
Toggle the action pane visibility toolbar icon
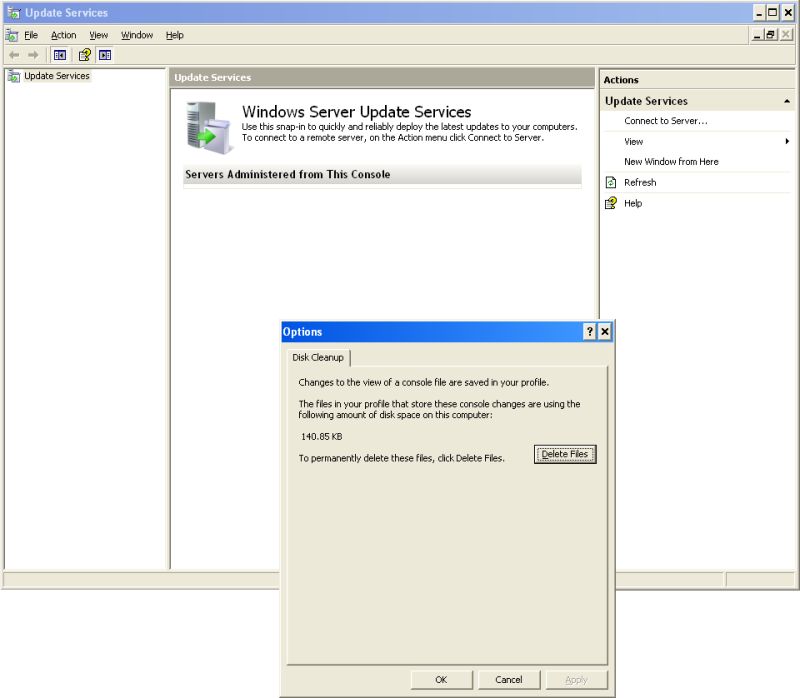pyautogui.click(x=104, y=55)
